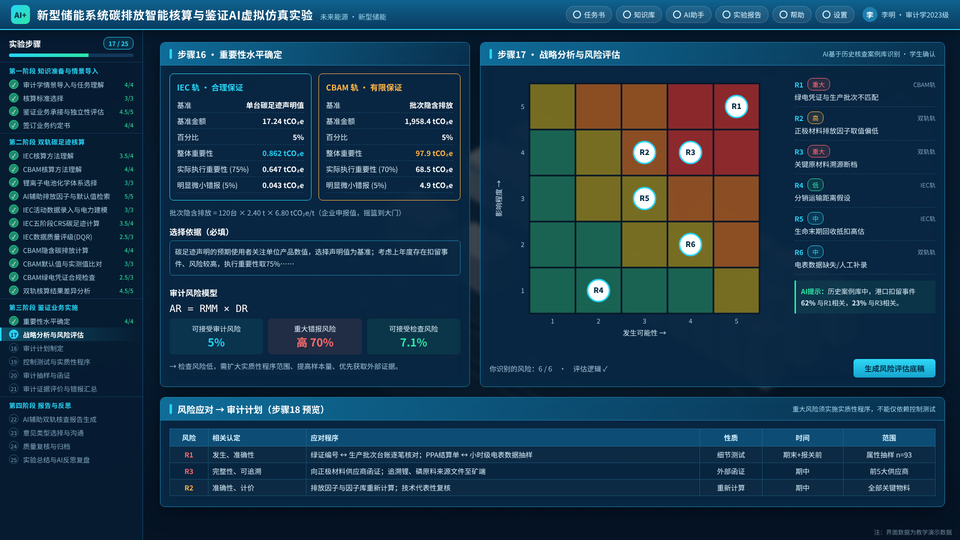Click the IEC轨 合理保证 card title
Image resolution: width=960 pixels, height=540 pixels.
210,88
